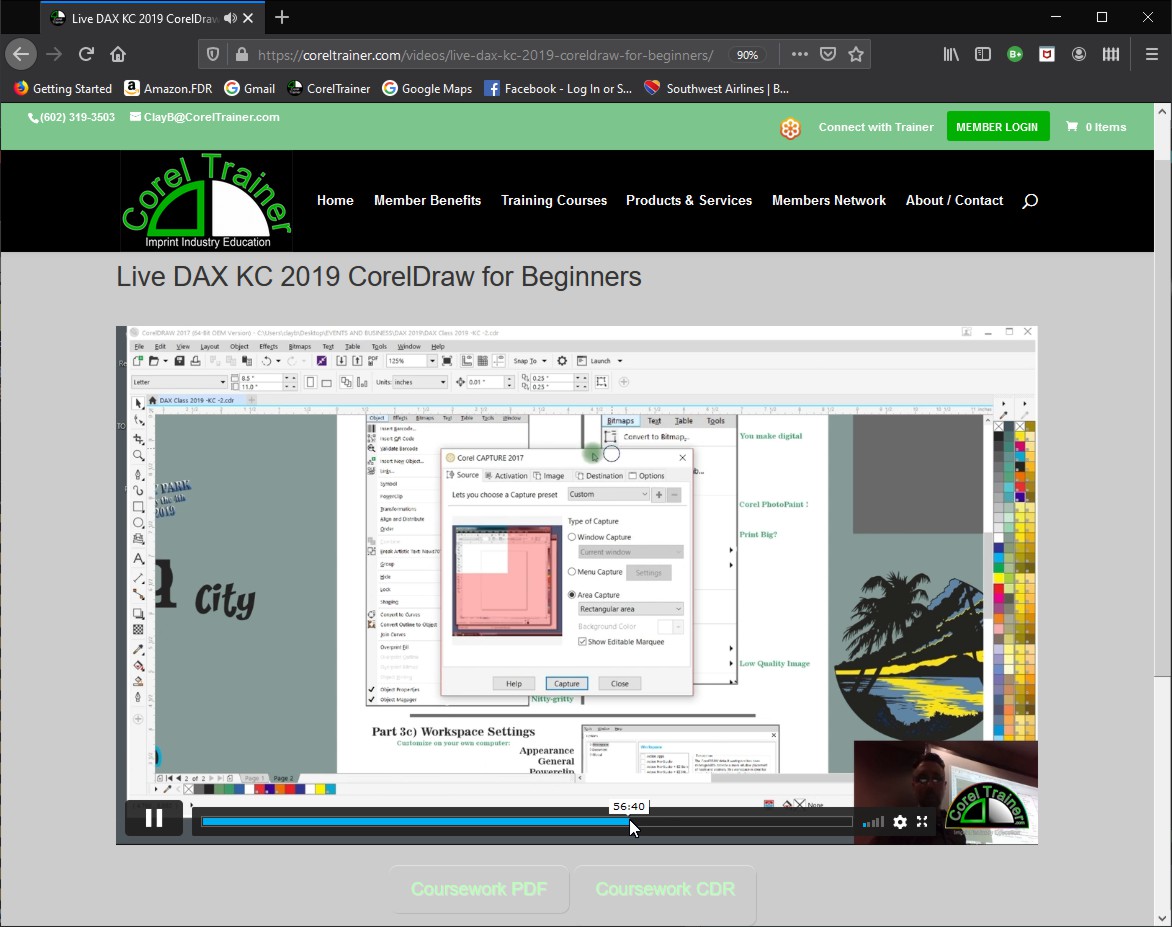Viewport: 1172px width, 927px height.
Task: Enter fullscreen mode in video player
Action: coord(922,822)
